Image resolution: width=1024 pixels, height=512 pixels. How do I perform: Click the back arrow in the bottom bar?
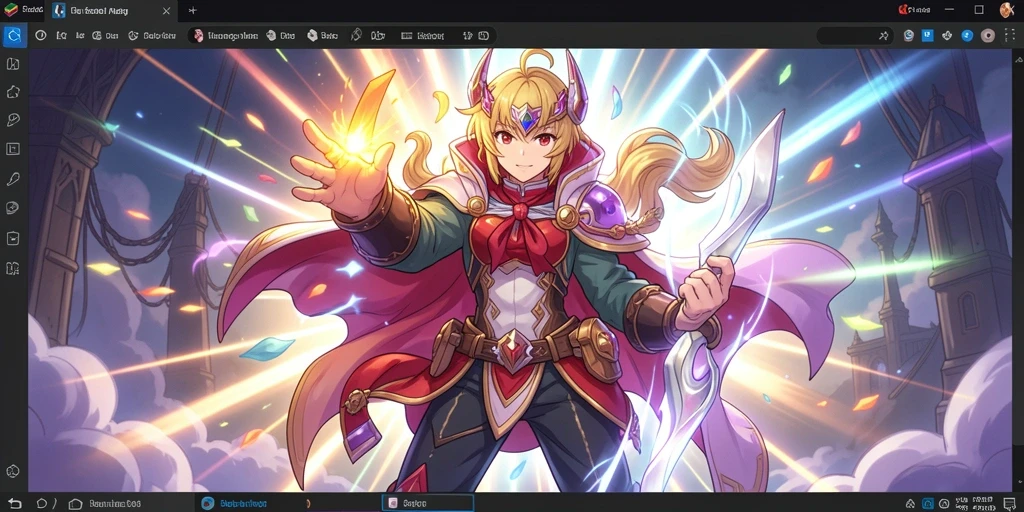click(x=14, y=503)
